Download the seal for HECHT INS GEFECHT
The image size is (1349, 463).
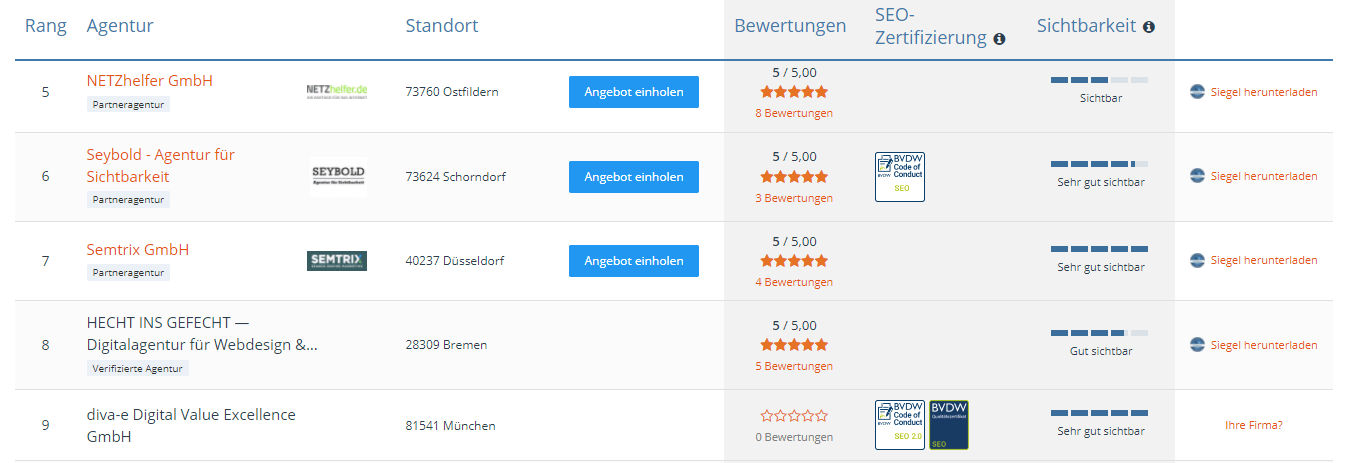click(1264, 345)
